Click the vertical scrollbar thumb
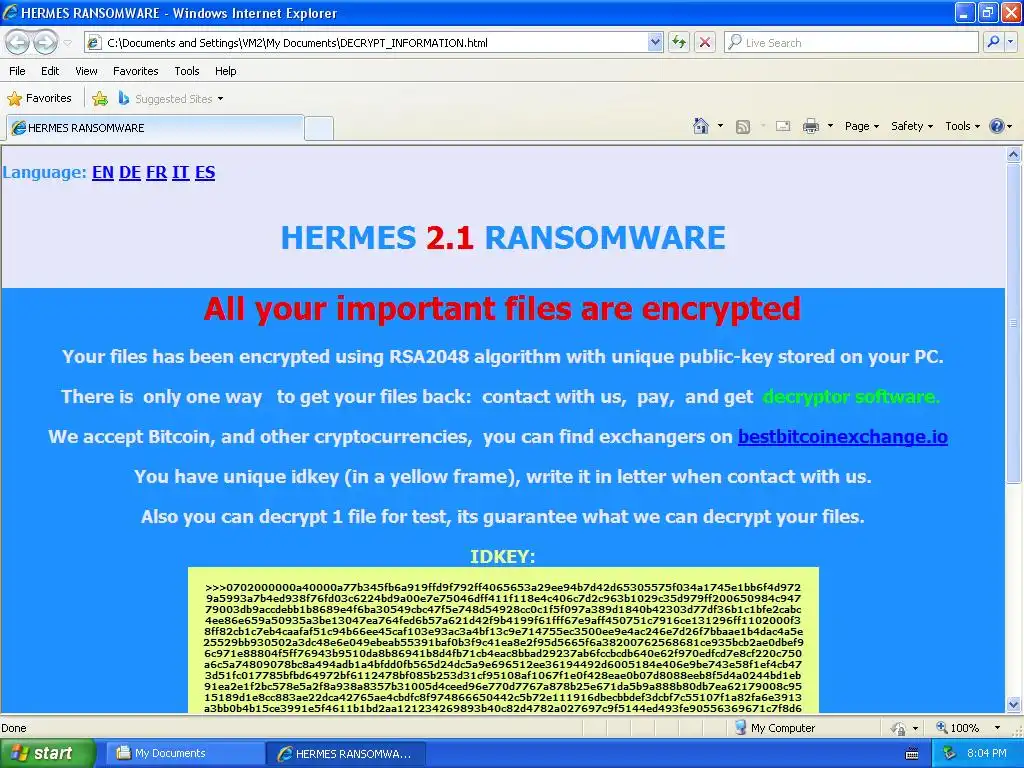This screenshot has height=768, width=1024. click(1014, 323)
